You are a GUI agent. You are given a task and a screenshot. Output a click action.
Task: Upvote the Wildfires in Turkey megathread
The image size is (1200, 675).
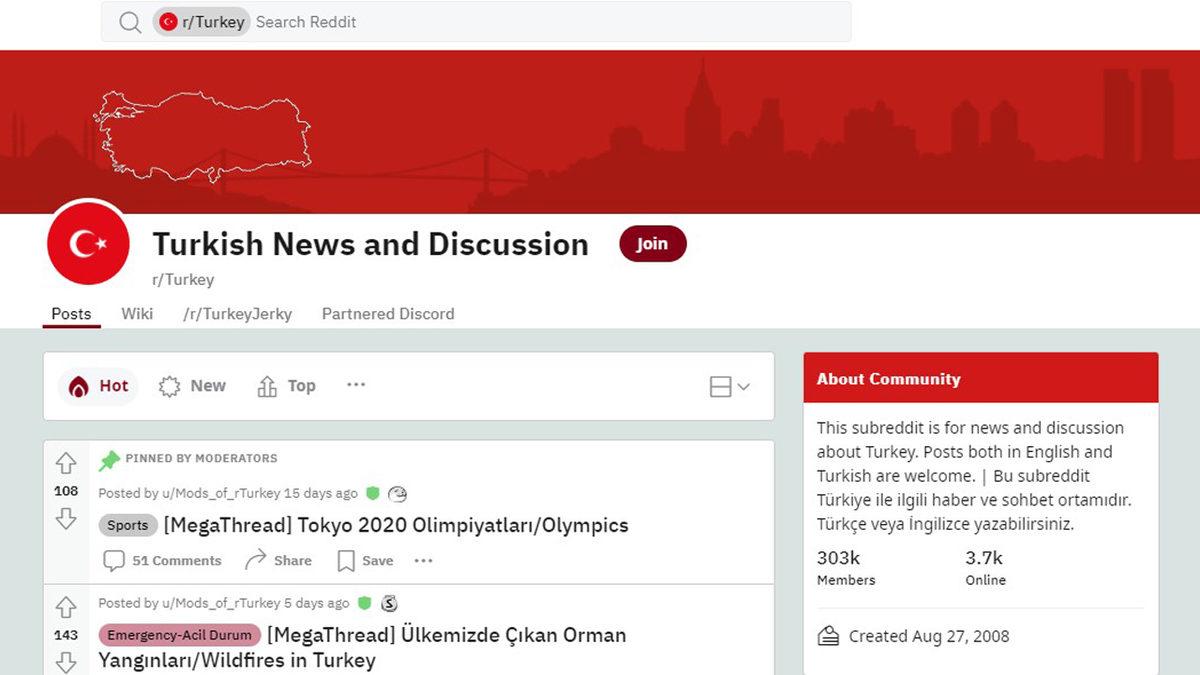coord(66,607)
